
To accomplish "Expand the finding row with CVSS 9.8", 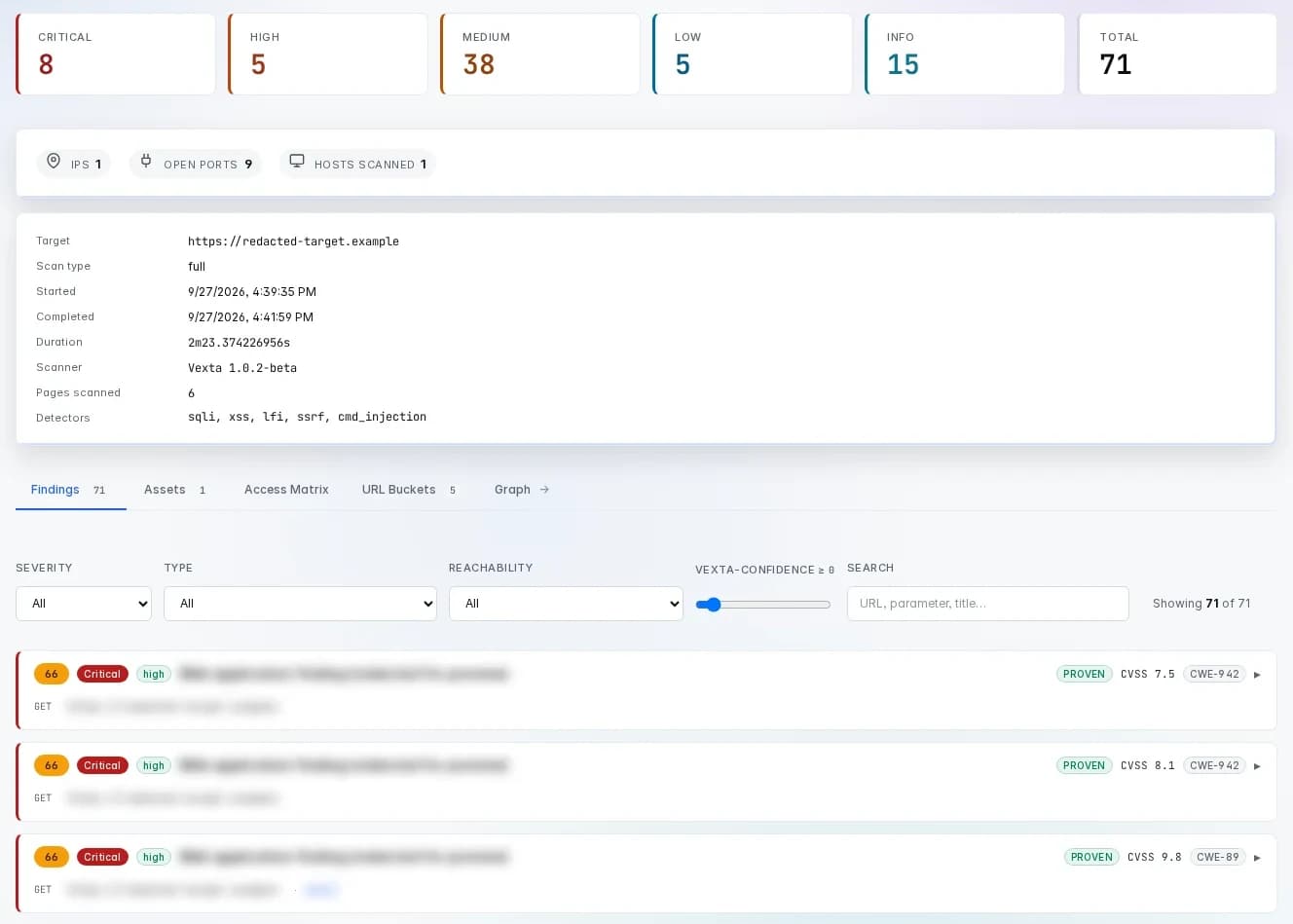I will (x=1257, y=858).
